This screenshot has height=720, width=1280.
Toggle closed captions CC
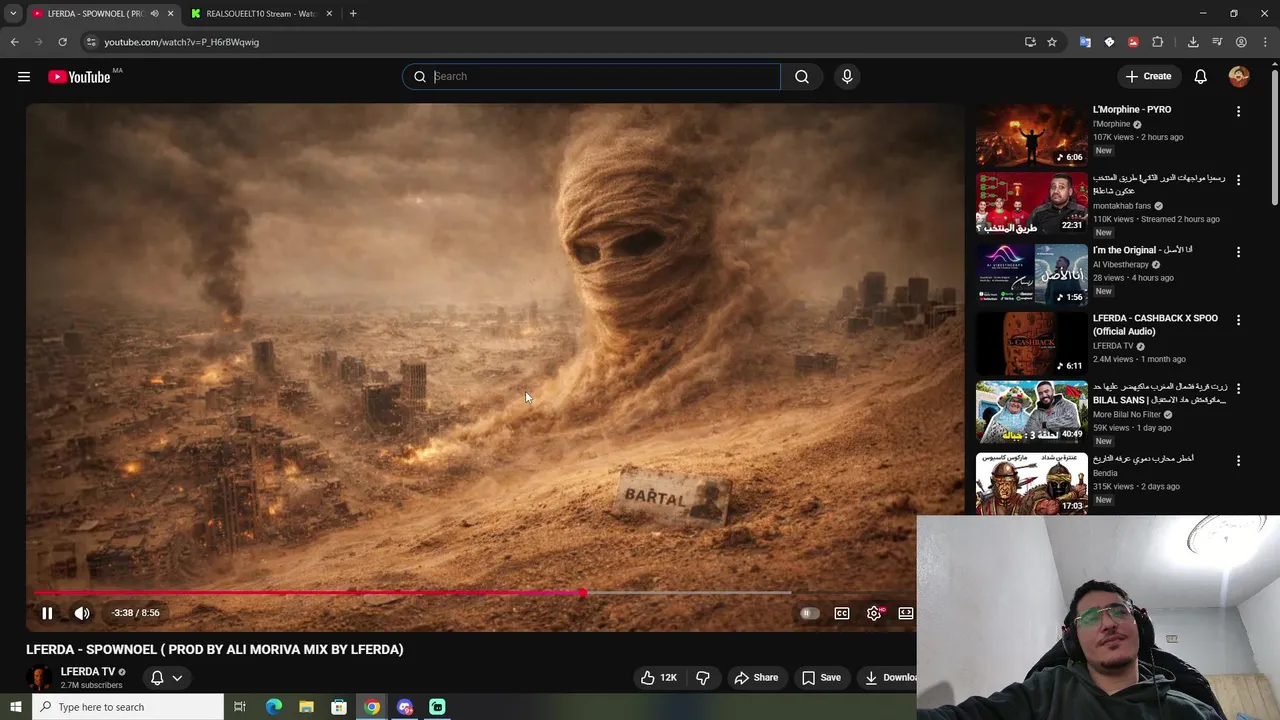[x=842, y=613]
